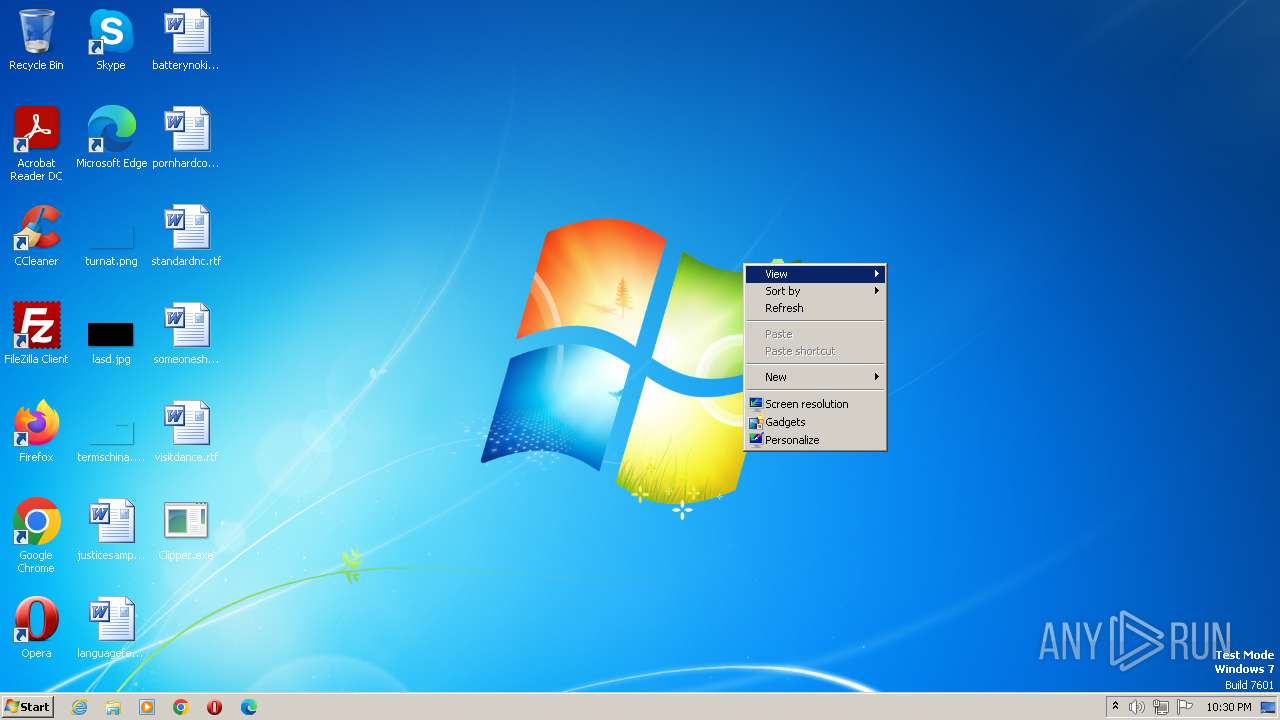The width and height of the screenshot is (1280, 720).
Task: Select the batterynoki Word document icon
Action: [186, 40]
